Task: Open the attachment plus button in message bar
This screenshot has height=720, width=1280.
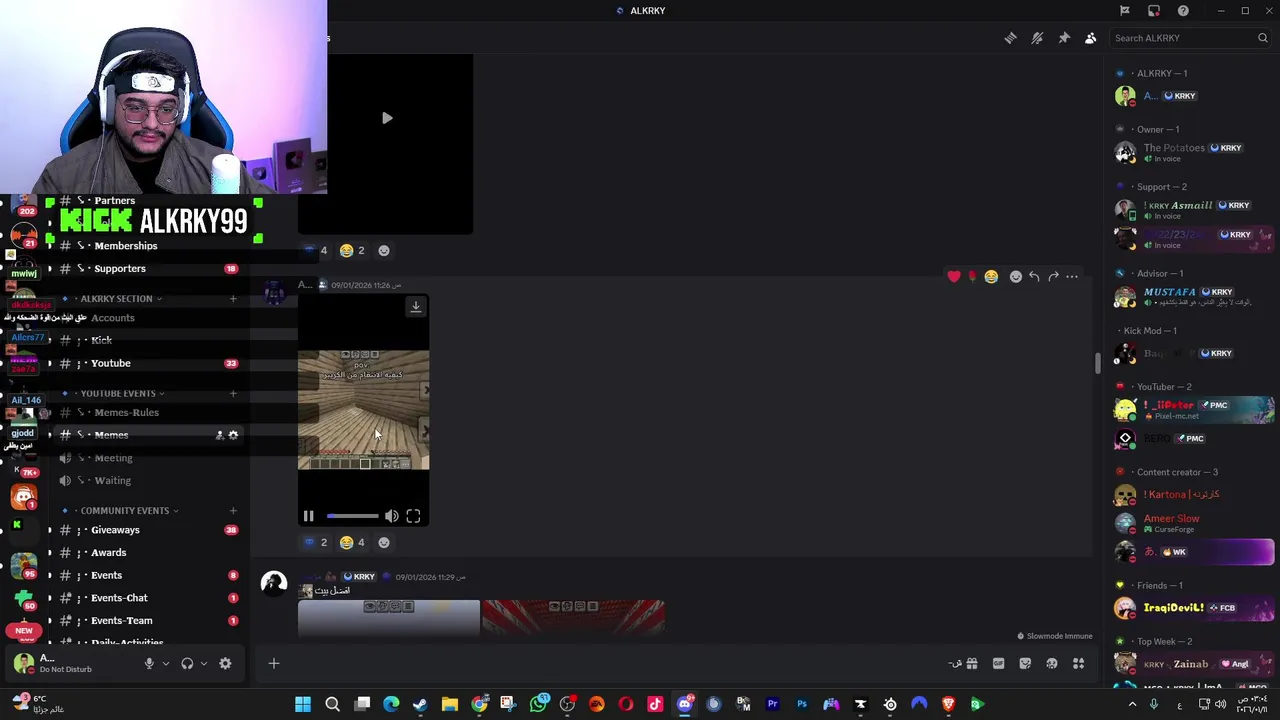Action: coord(273,663)
